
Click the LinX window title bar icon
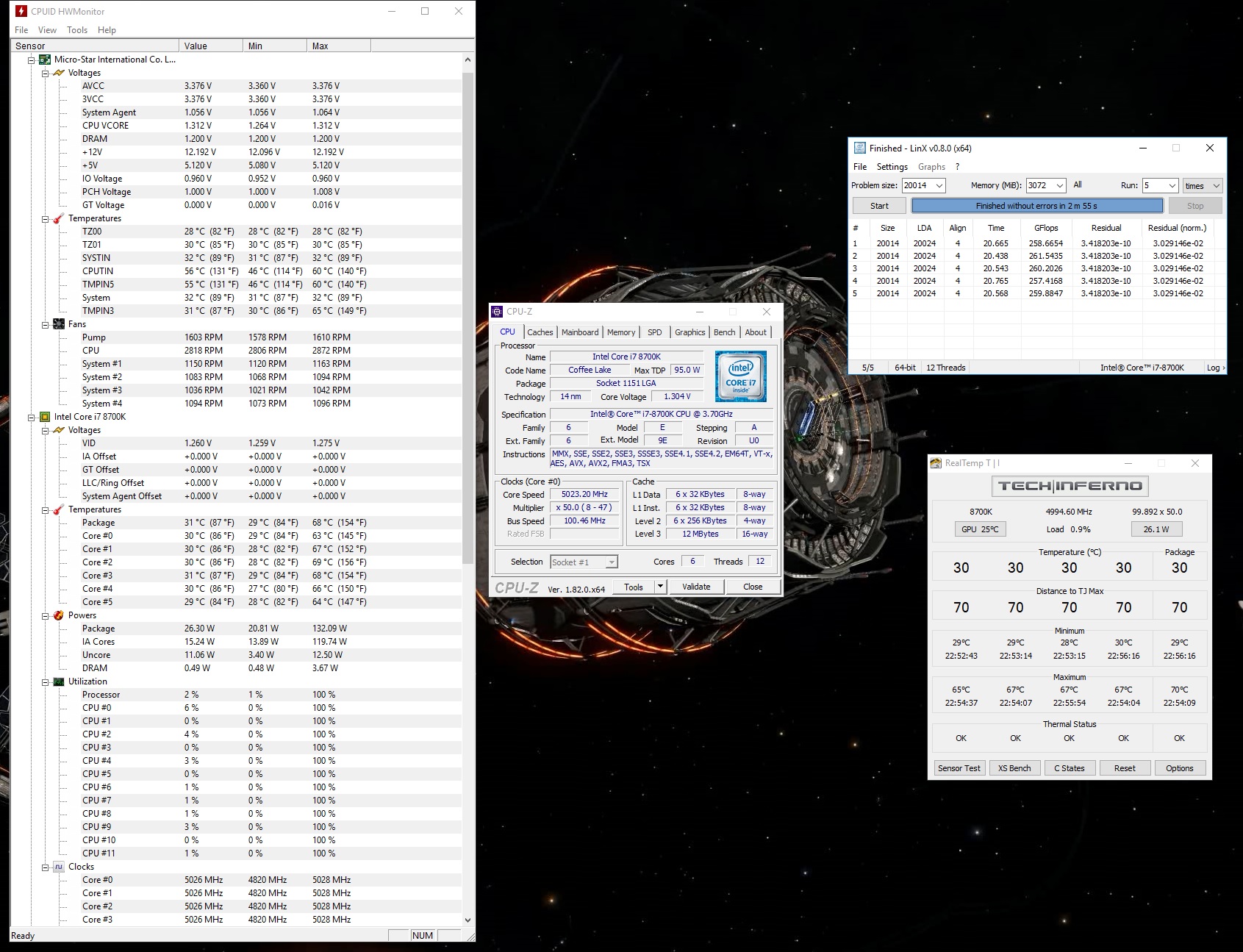(x=859, y=148)
